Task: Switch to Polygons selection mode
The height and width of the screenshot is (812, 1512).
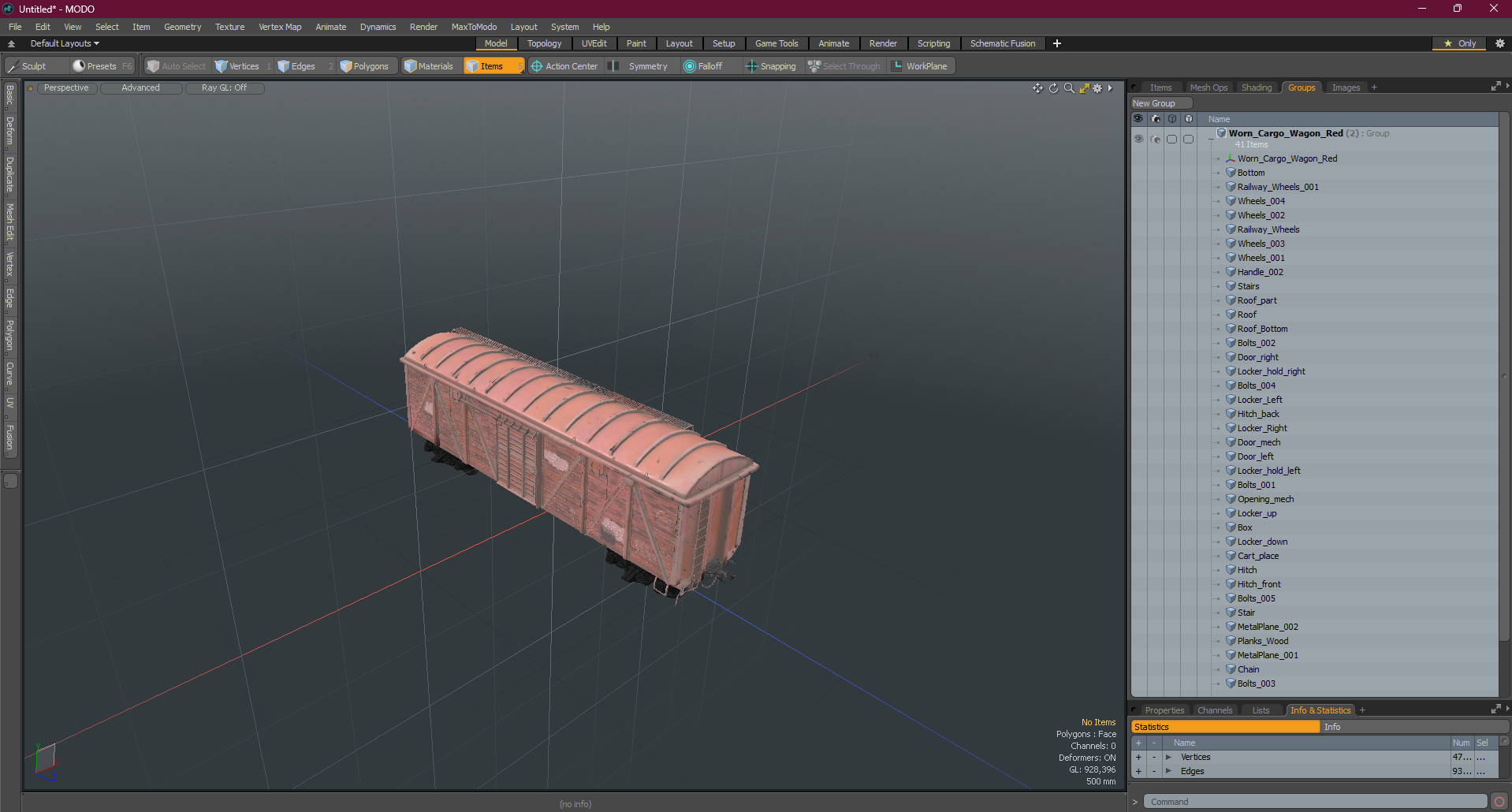Action: [x=364, y=66]
